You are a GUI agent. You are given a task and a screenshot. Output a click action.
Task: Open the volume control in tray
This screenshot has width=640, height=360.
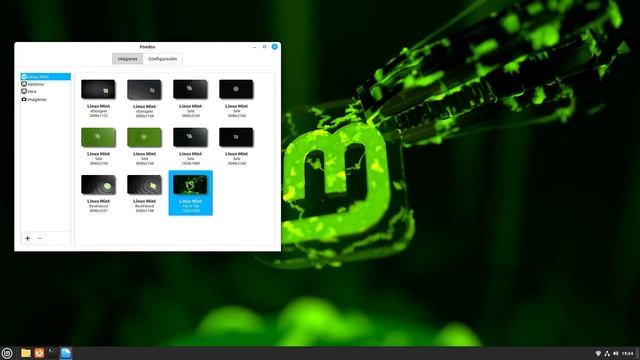[616, 353]
